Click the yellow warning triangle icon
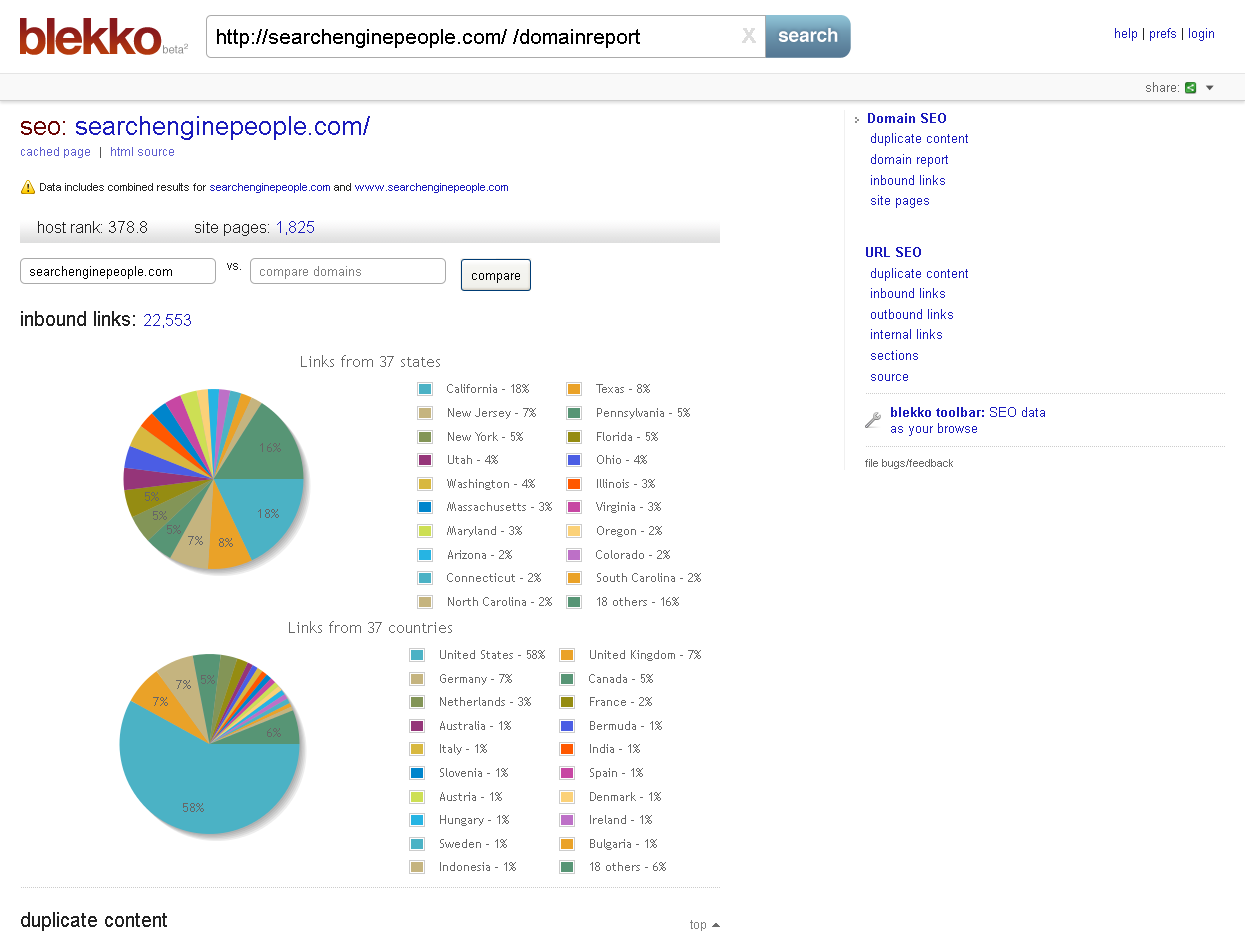 pyautogui.click(x=28, y=187)
